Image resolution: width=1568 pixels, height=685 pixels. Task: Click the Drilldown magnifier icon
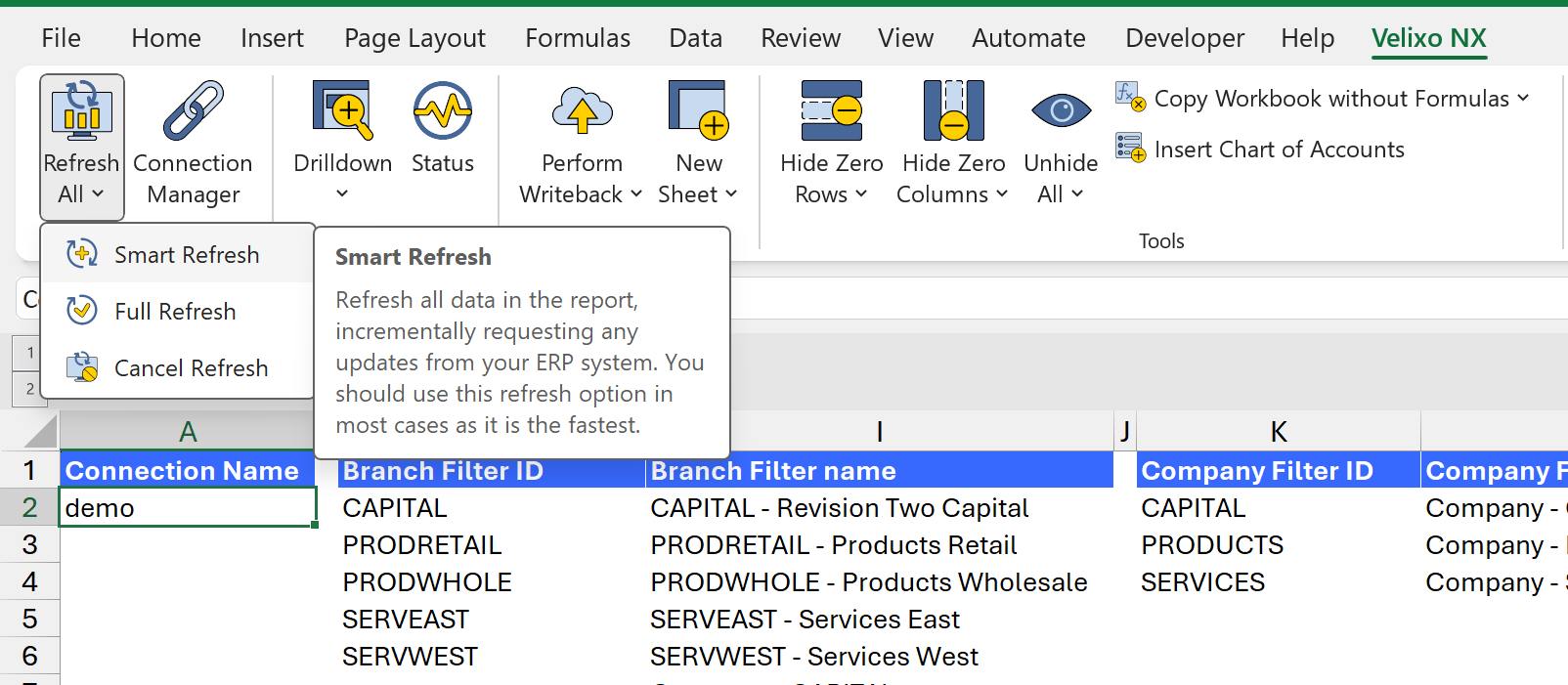343,110
